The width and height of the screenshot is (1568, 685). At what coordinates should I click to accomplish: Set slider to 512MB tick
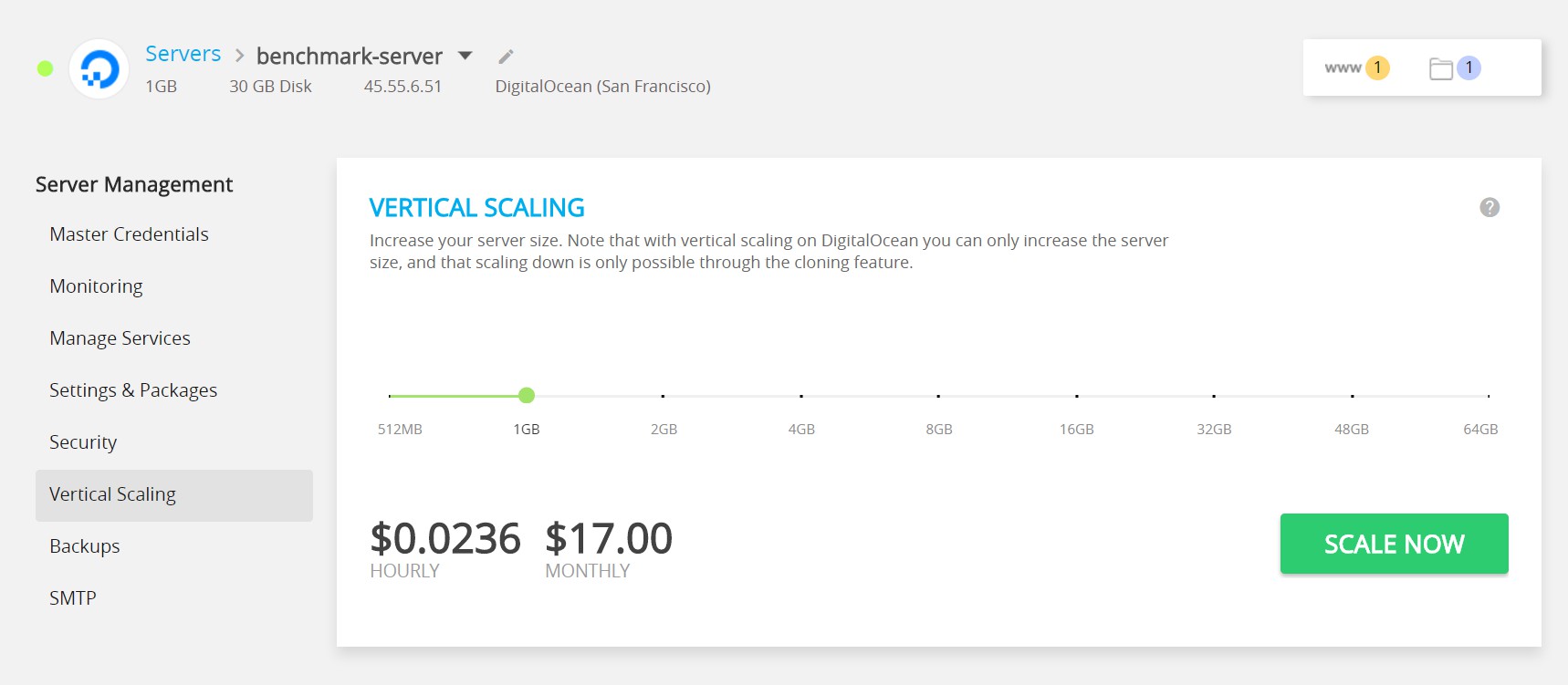coord(390,396)
